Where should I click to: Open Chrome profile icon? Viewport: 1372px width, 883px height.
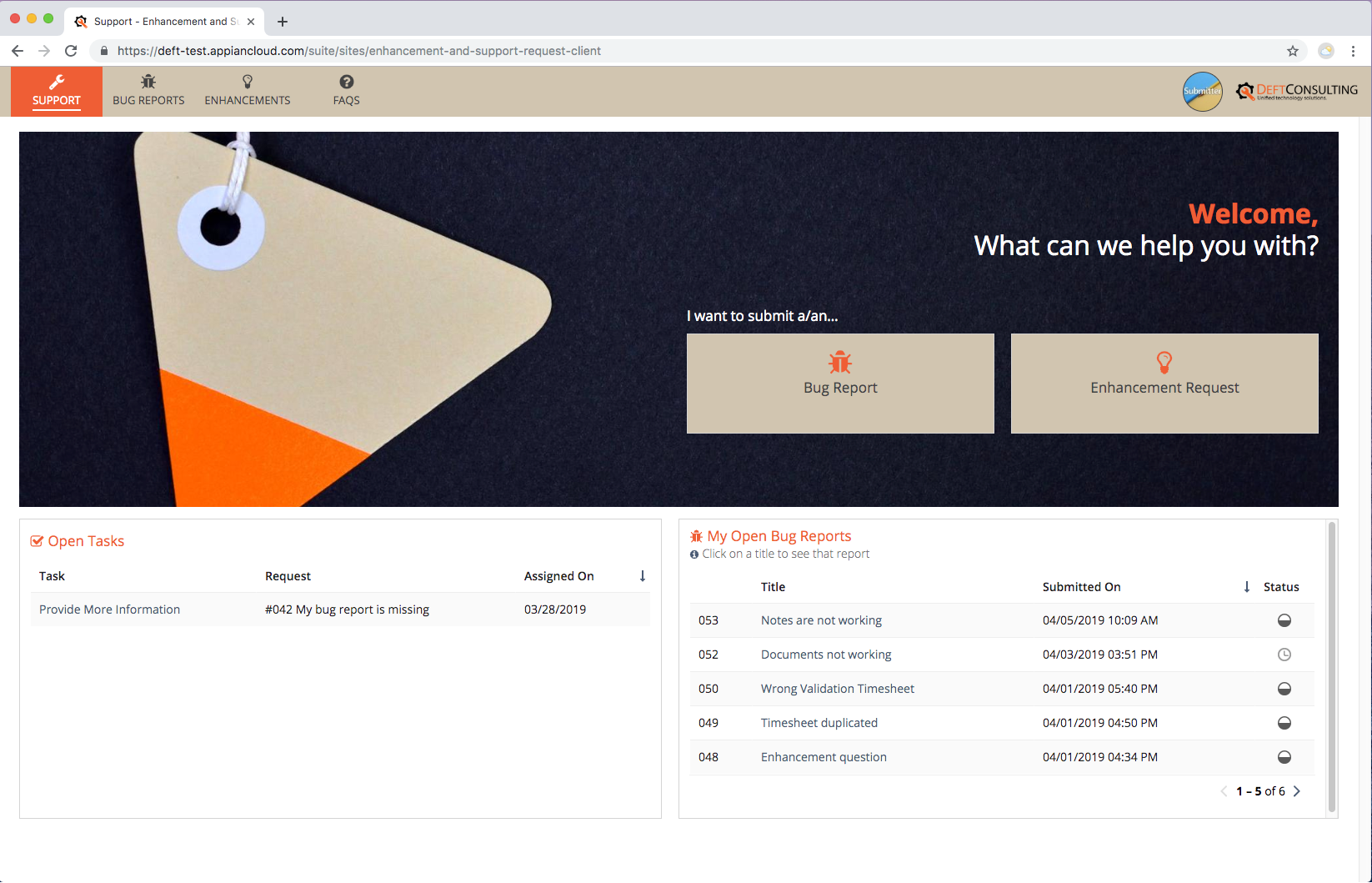[1326, 51]
